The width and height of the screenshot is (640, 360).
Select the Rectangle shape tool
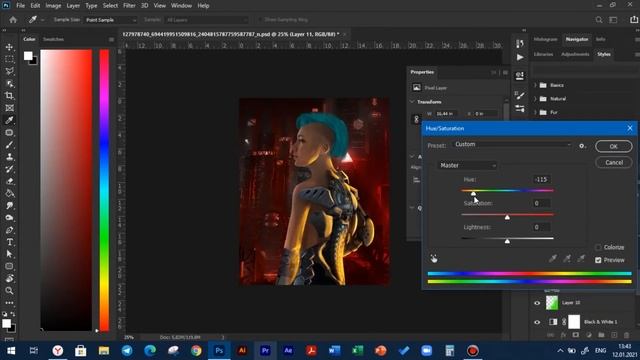(9, 266)
